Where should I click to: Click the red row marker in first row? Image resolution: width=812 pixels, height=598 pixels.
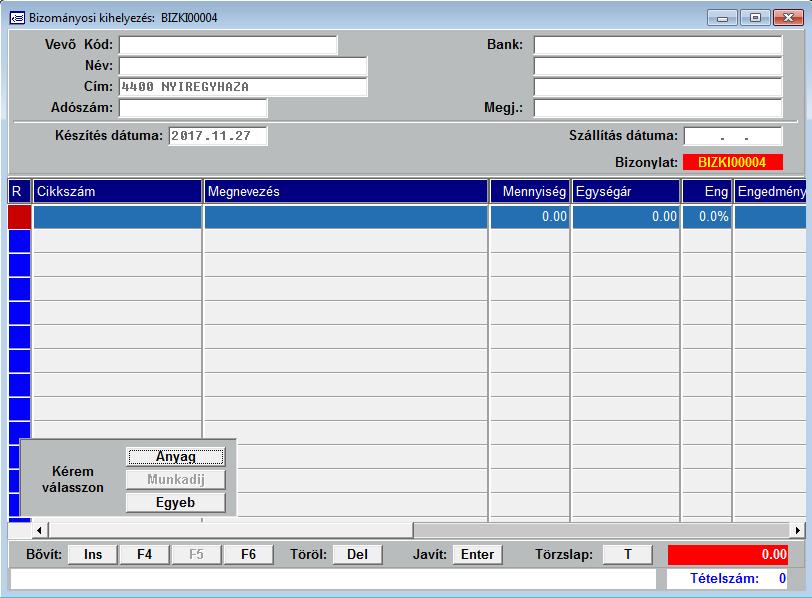pyautogui.click(x=19, y=217)
